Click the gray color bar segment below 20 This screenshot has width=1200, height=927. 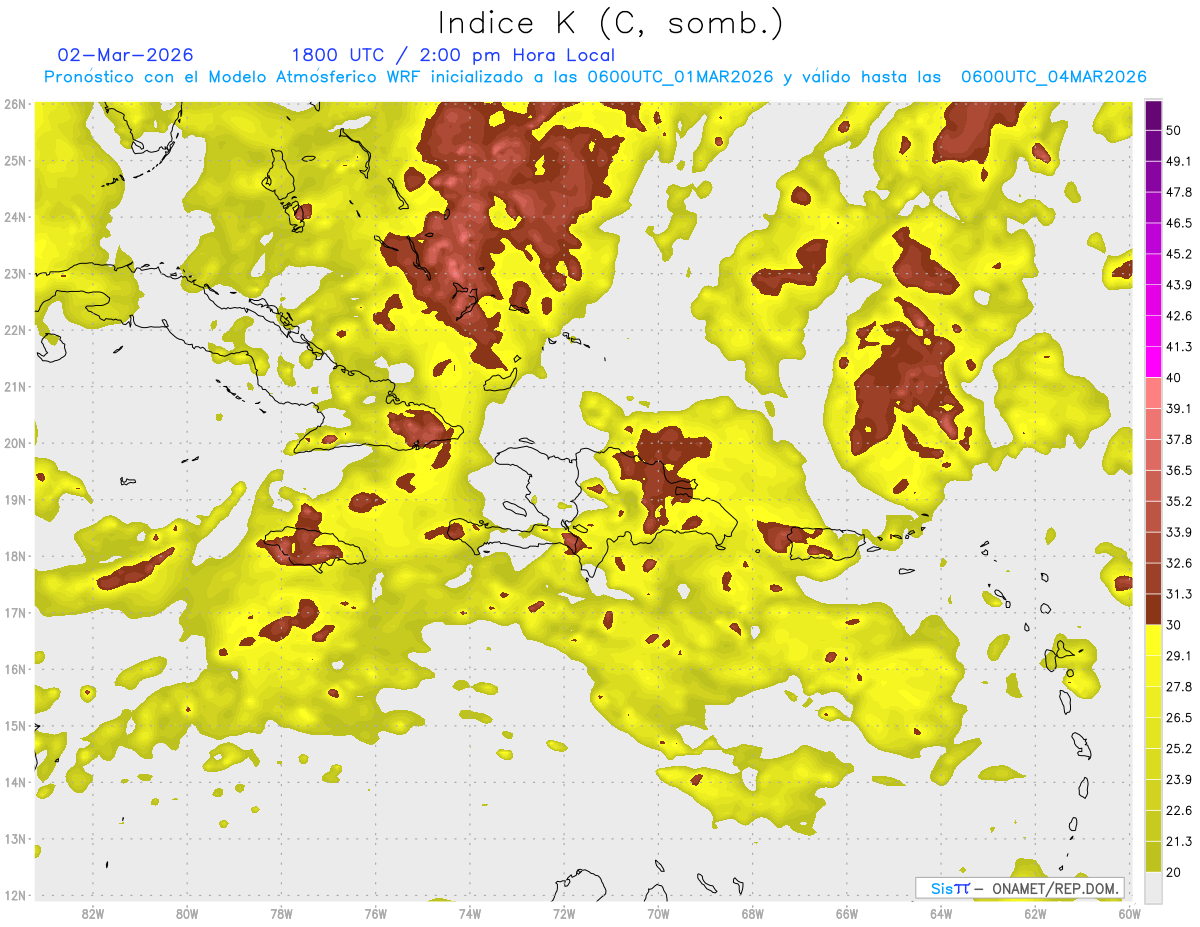[1153, 887]
